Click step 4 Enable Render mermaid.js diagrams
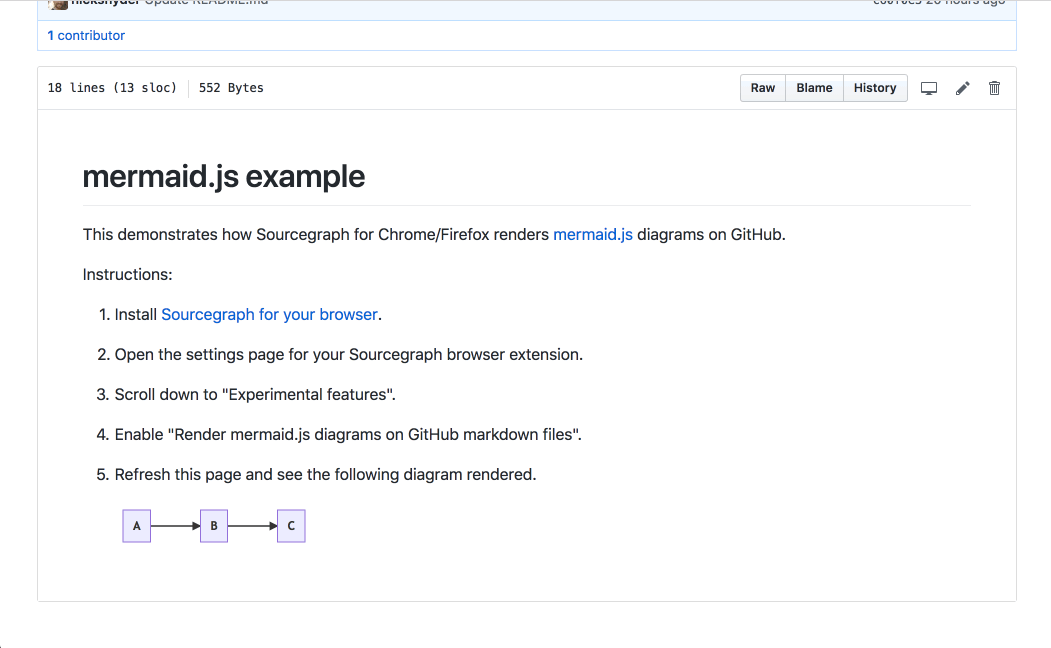This screenshot has height=648, width=1051. 348,434
